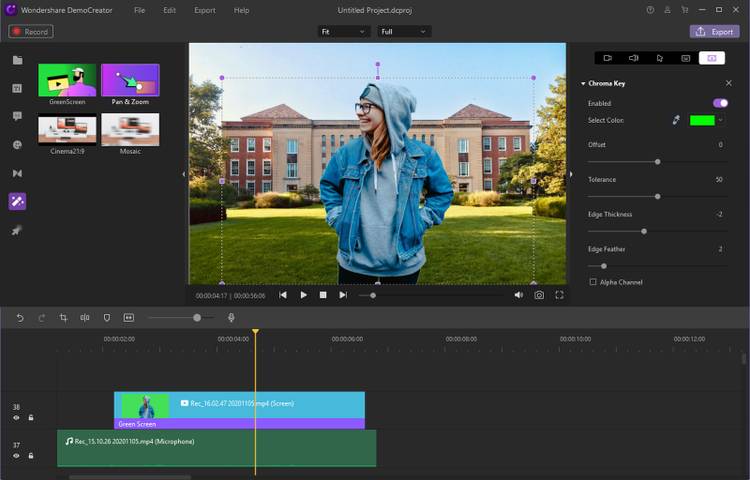
Task: Open the stickers sidebar icon
Action: pos(17,145)
